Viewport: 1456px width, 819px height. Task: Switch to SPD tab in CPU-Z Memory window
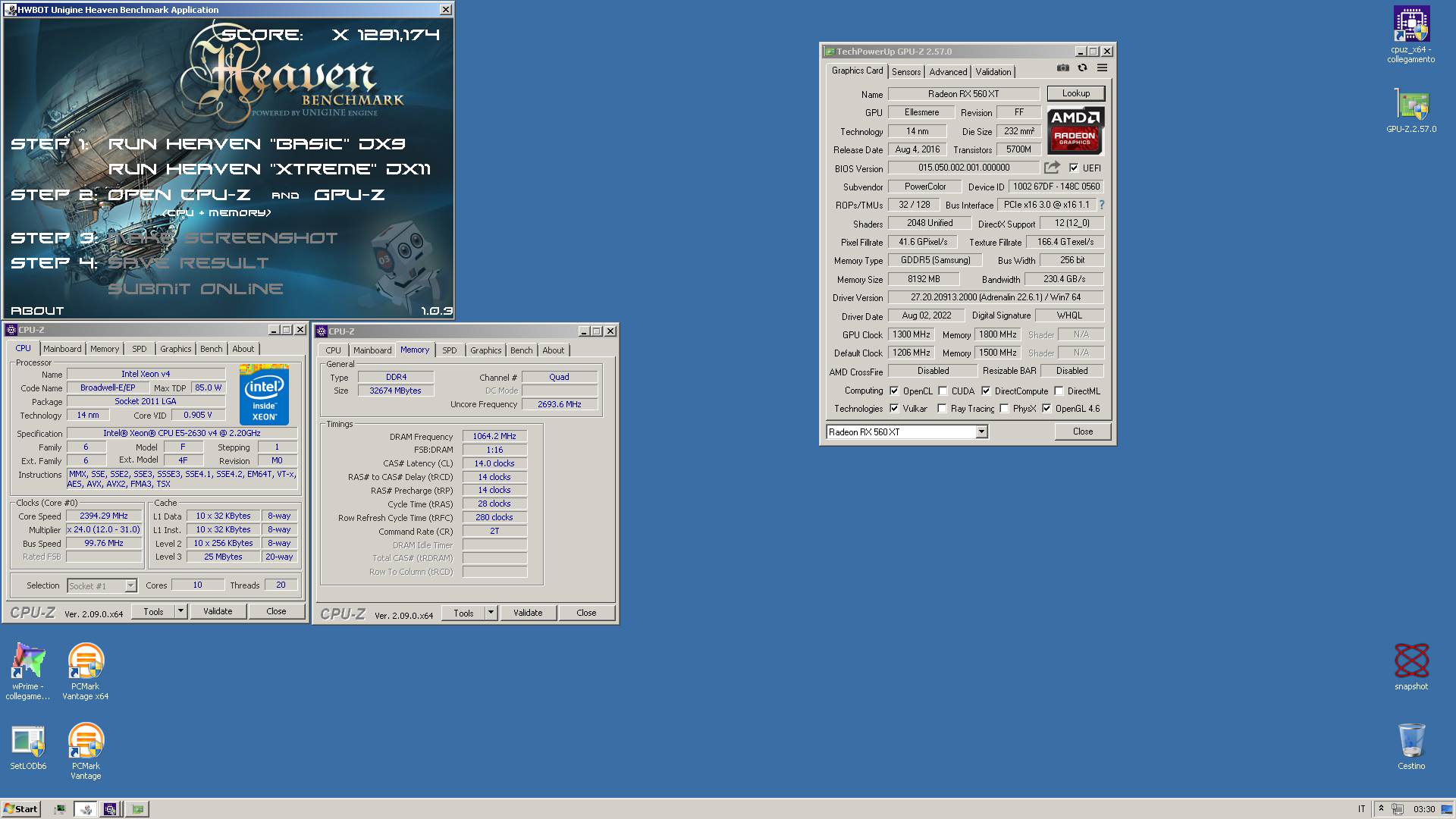click(x=450, y=350)
